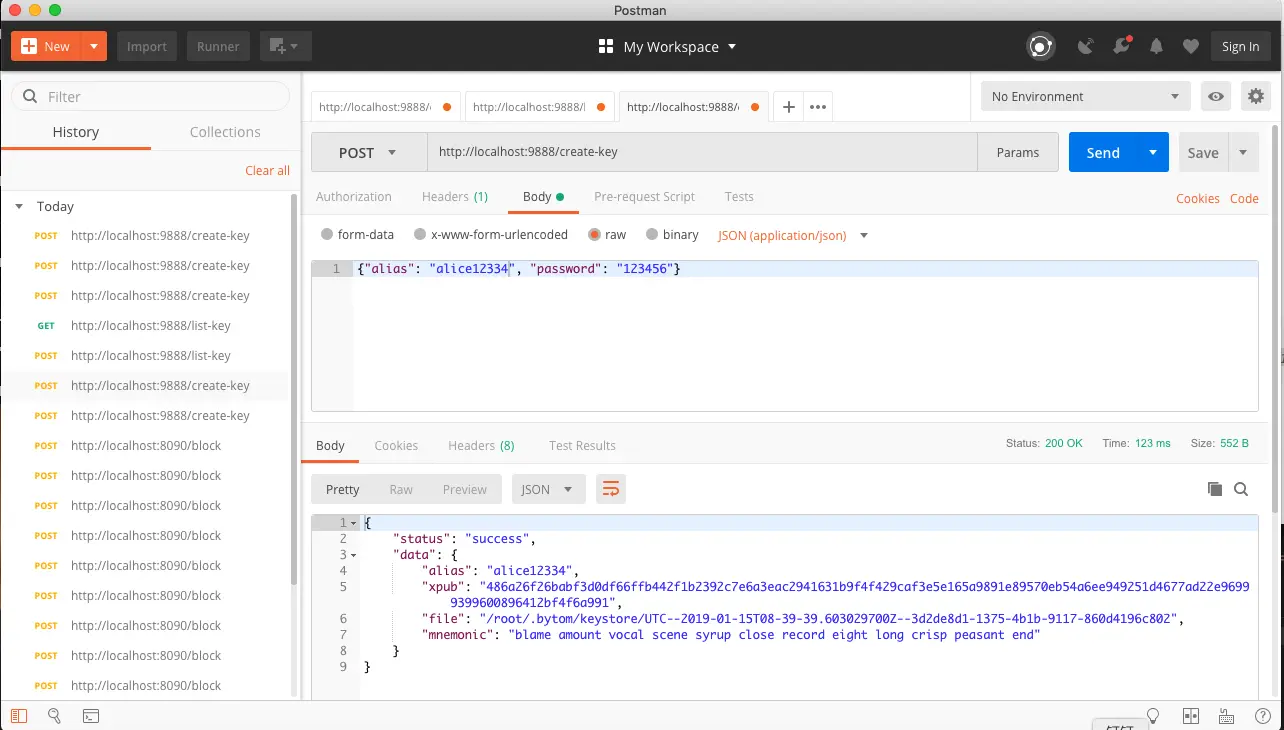Open the New button dropdown arrow
The image size is (1284, 730).
(x=93, y=46)
